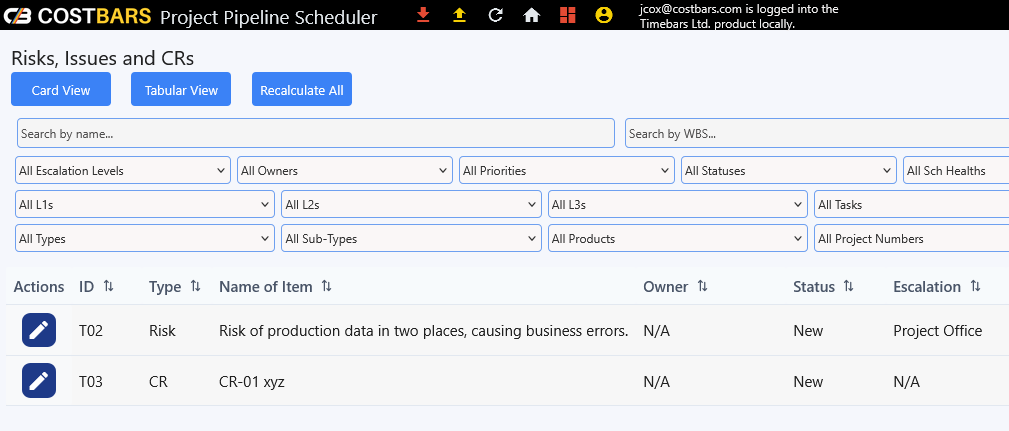Edit CR item T03 with pencil icon
The height and width of the screenshot is (431, 1009).
[x=38, y=382]
